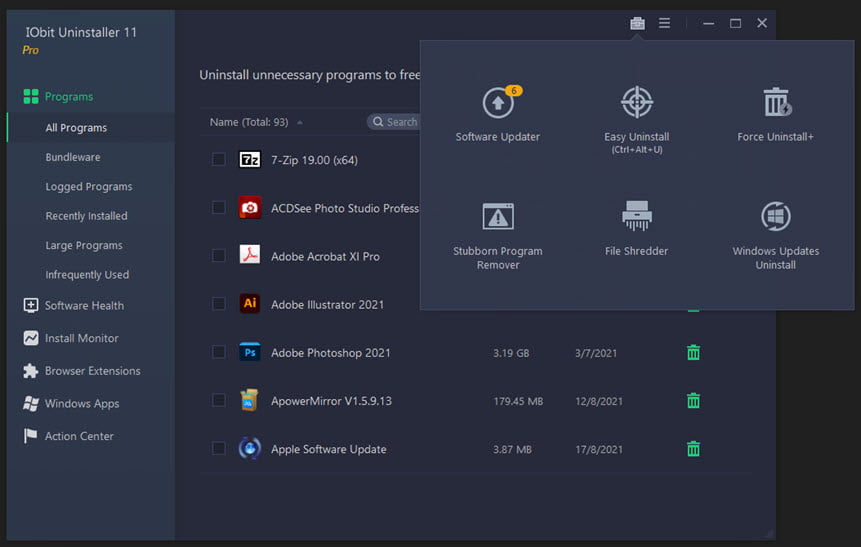Screen dimensions: 861x547
Task: Click the Browser Extensions puzzle icon
Action: tap(31, 371)
